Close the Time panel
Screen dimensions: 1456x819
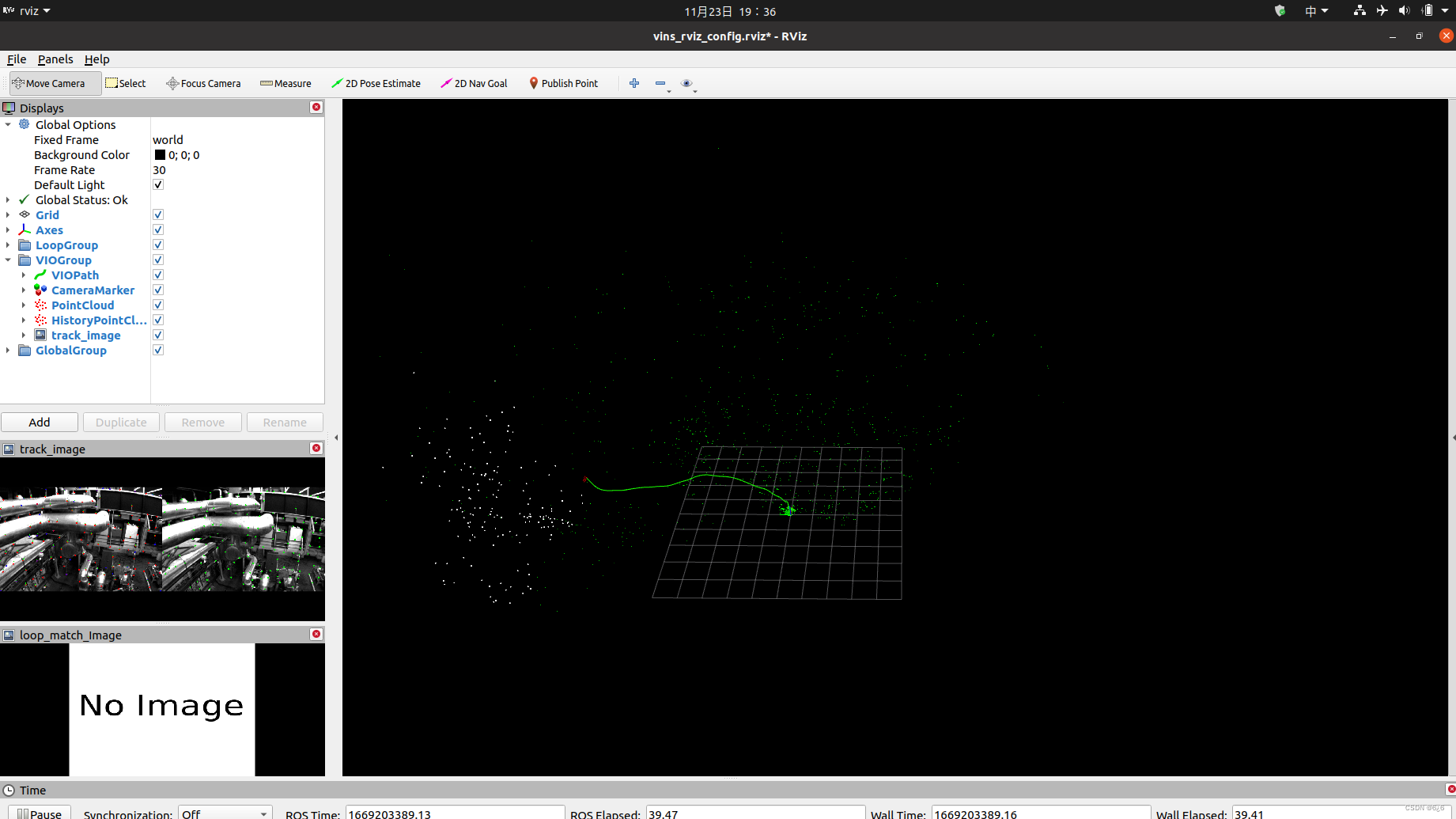1450,789
